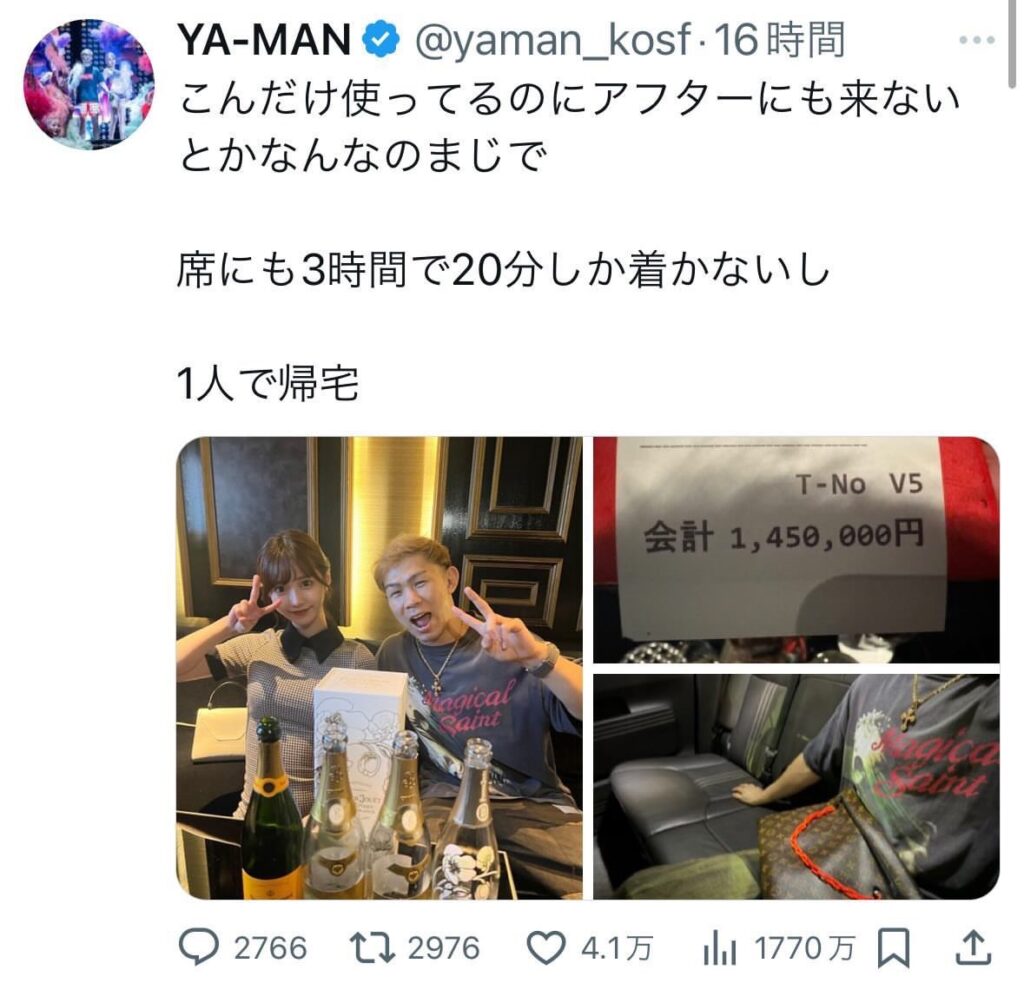The width and height of the screenshot is (1024, 1003).
Task: Open the share upload icon
Action: point(973,948)
